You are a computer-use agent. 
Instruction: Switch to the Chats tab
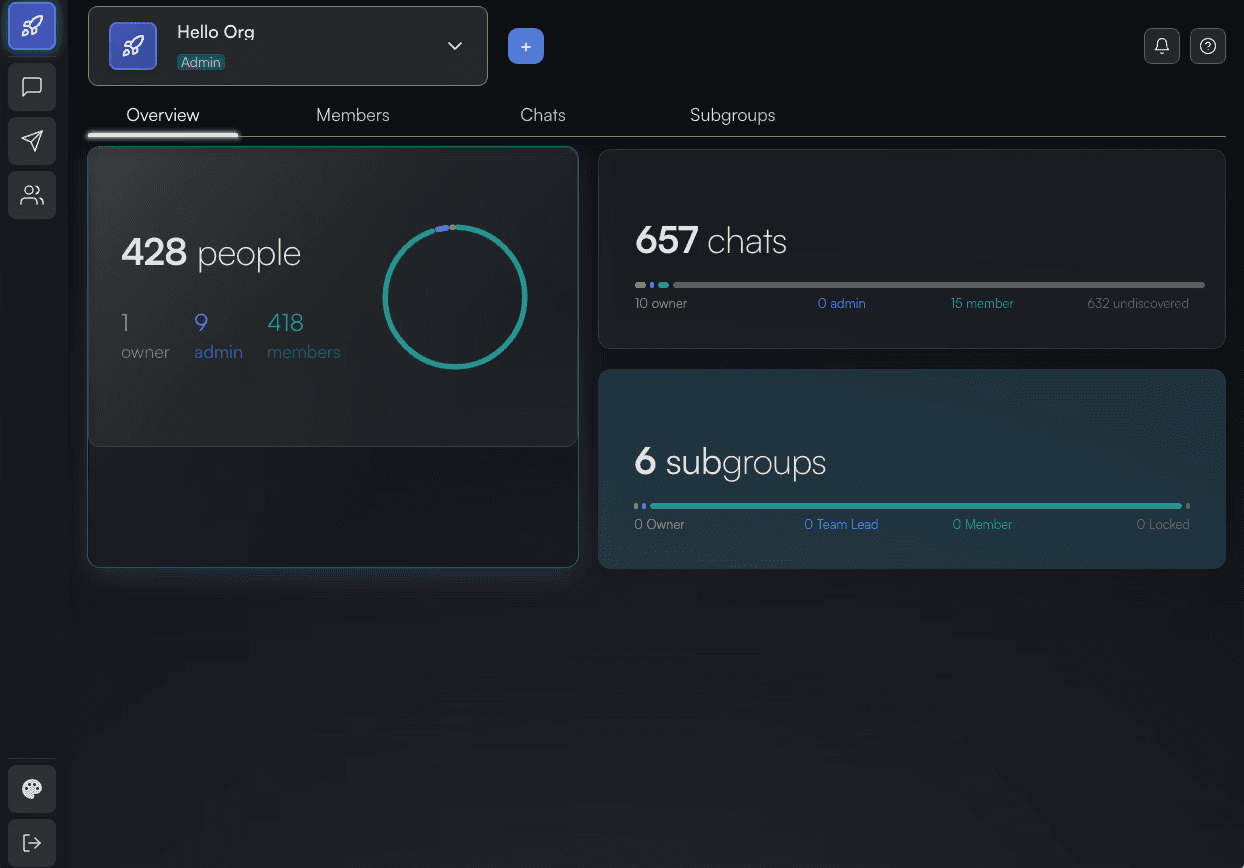pyautogui.click(x=543, y=115)
